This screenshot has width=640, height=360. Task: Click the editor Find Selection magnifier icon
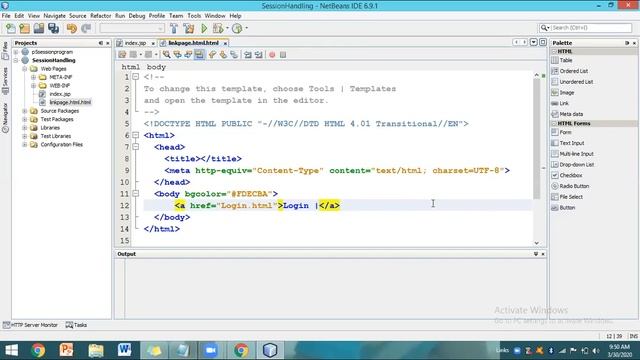167,55
